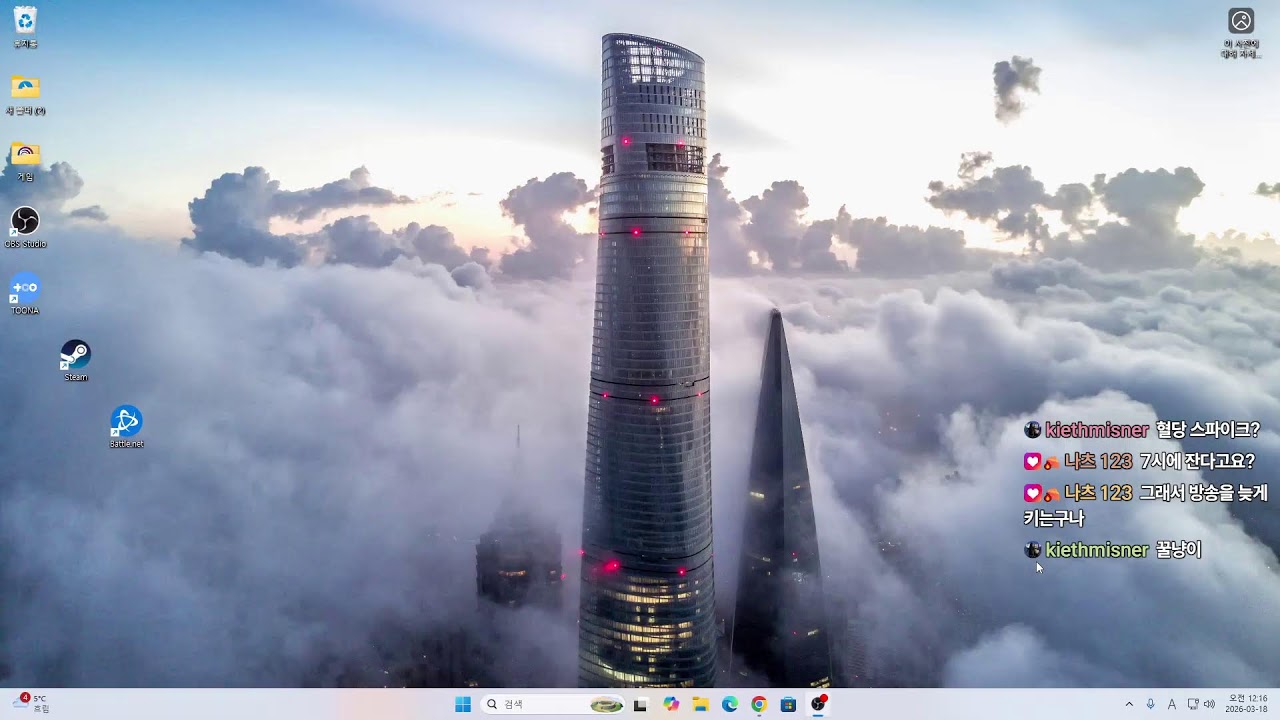This screenshot has height=720, width=1280.
Task: Select the OBS Studio desktop shortcut
Action: click(x=25, y=226)
